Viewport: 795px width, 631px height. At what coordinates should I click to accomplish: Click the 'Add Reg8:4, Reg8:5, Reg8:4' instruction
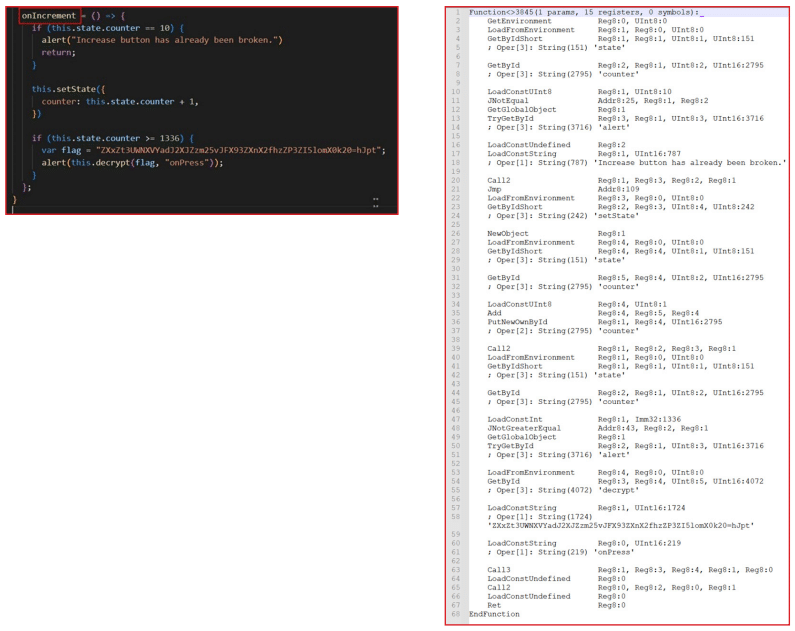[593, 313]
